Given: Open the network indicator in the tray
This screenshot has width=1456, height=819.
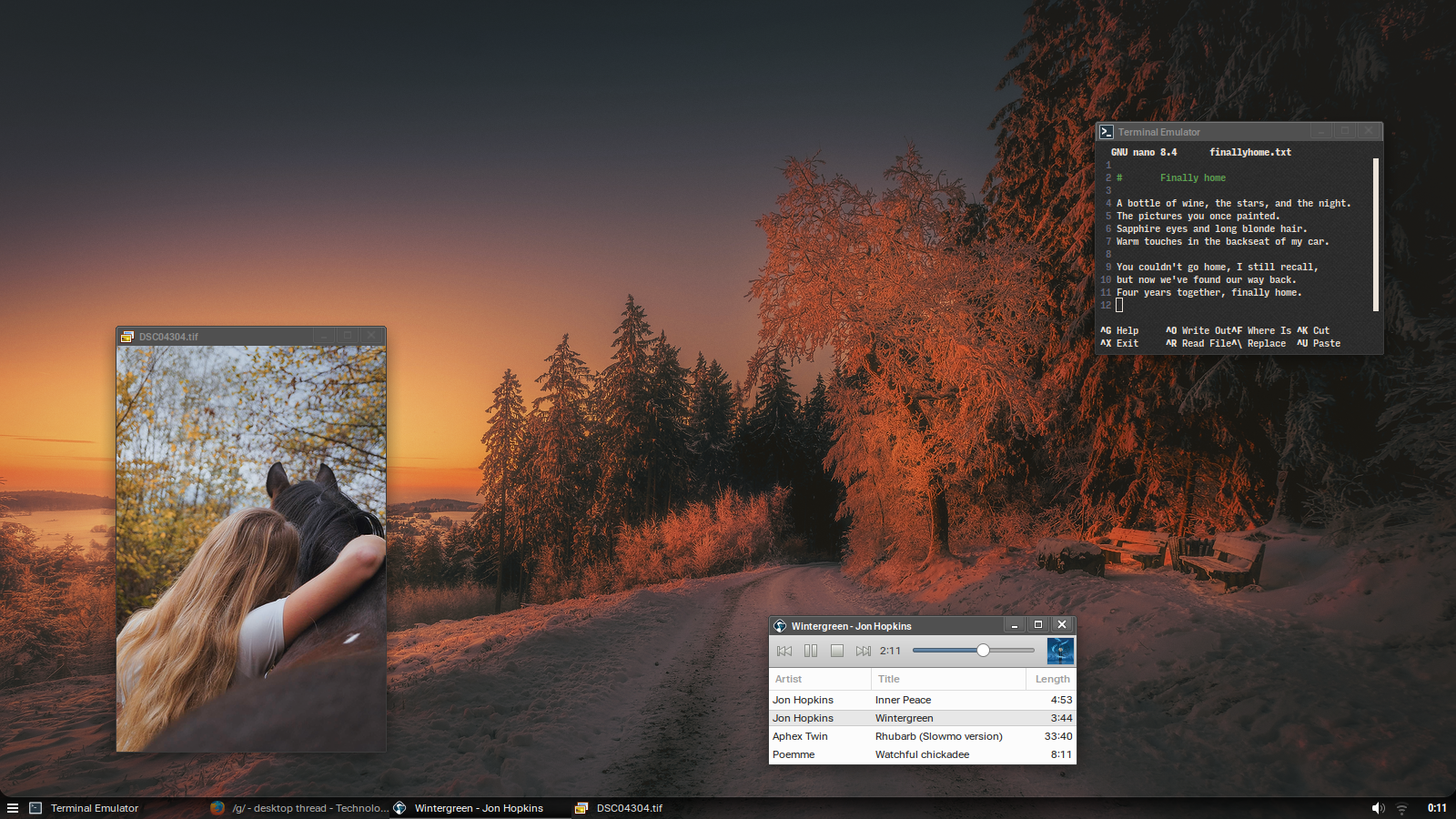Looking at the screenshot, I should 1402,808.
